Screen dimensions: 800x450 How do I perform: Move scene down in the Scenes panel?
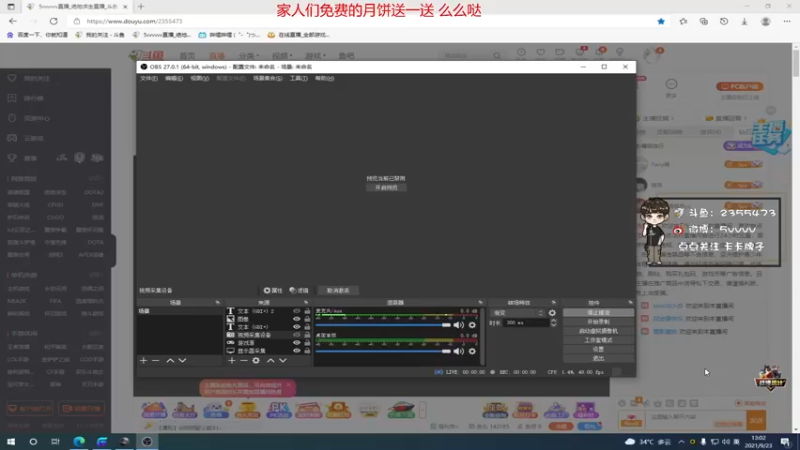click(182, 360)
